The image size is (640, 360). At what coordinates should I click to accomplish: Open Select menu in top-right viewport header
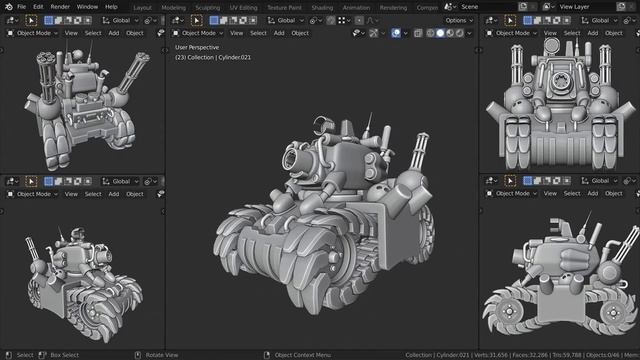[572, 33]
